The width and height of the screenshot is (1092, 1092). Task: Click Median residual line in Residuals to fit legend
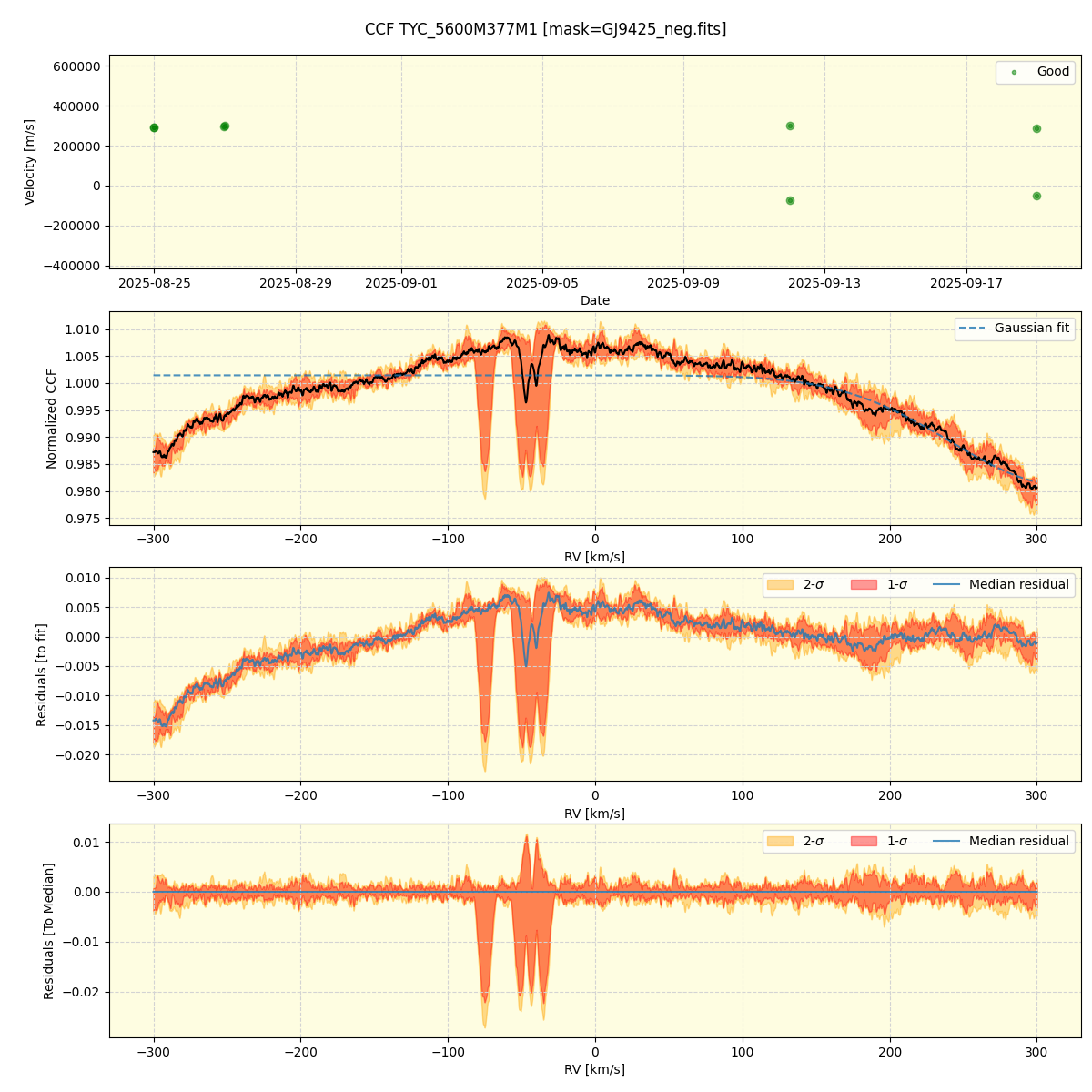point(947,585)
